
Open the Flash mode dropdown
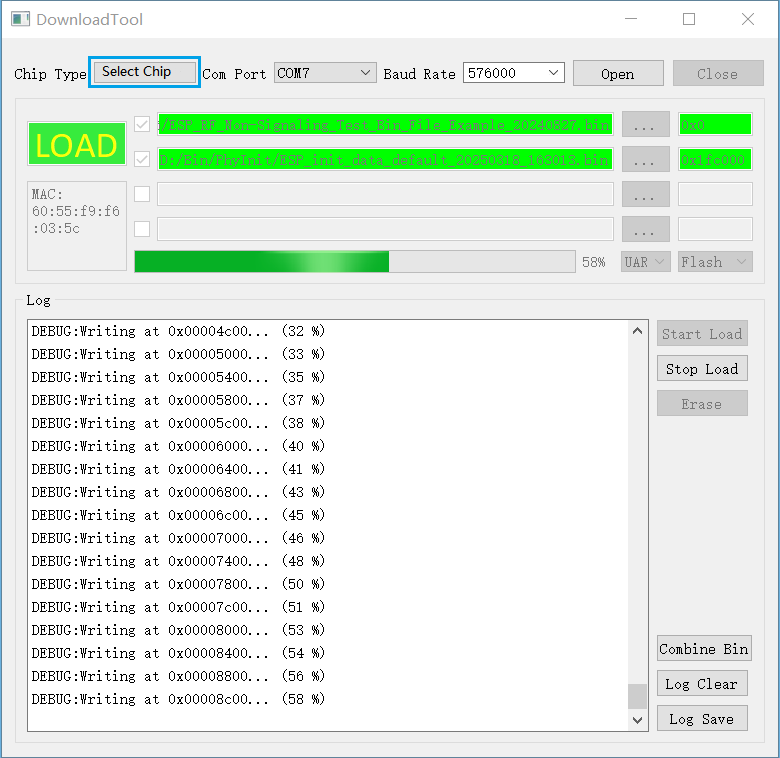click(x=715, y=262)
